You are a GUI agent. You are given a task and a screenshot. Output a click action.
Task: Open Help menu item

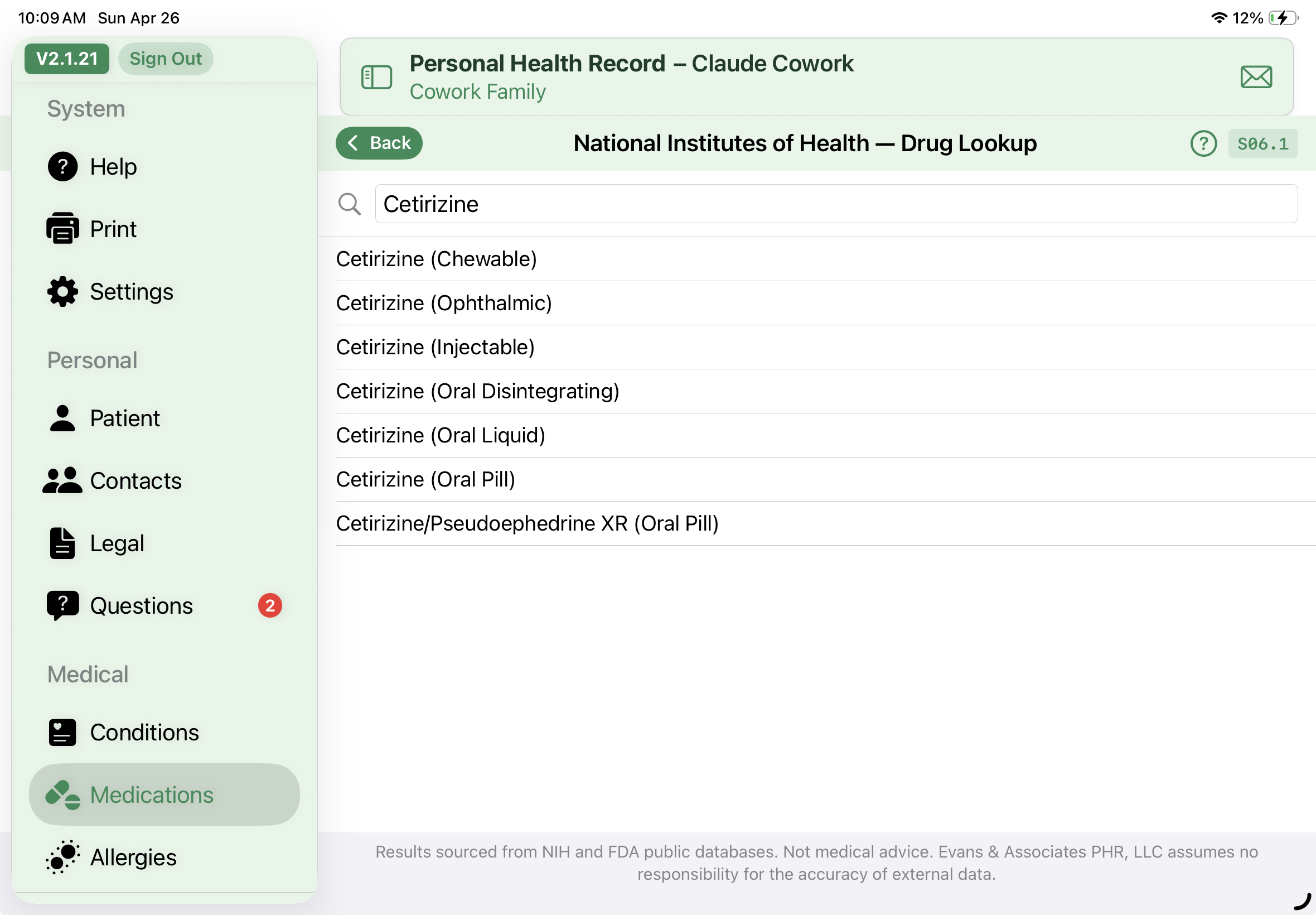pyautogui.click(x=164, y=167)
